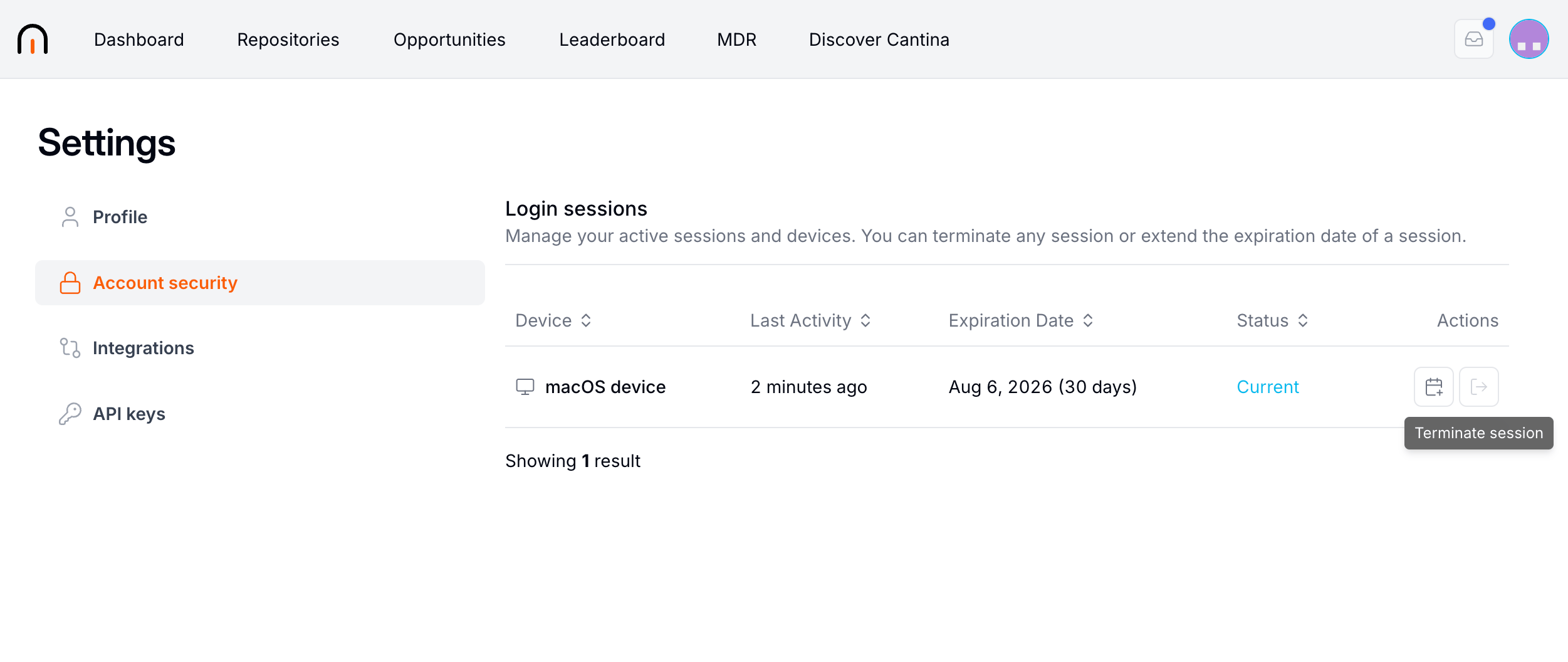Click the Cantina logo icon

[x=33, y=39]
